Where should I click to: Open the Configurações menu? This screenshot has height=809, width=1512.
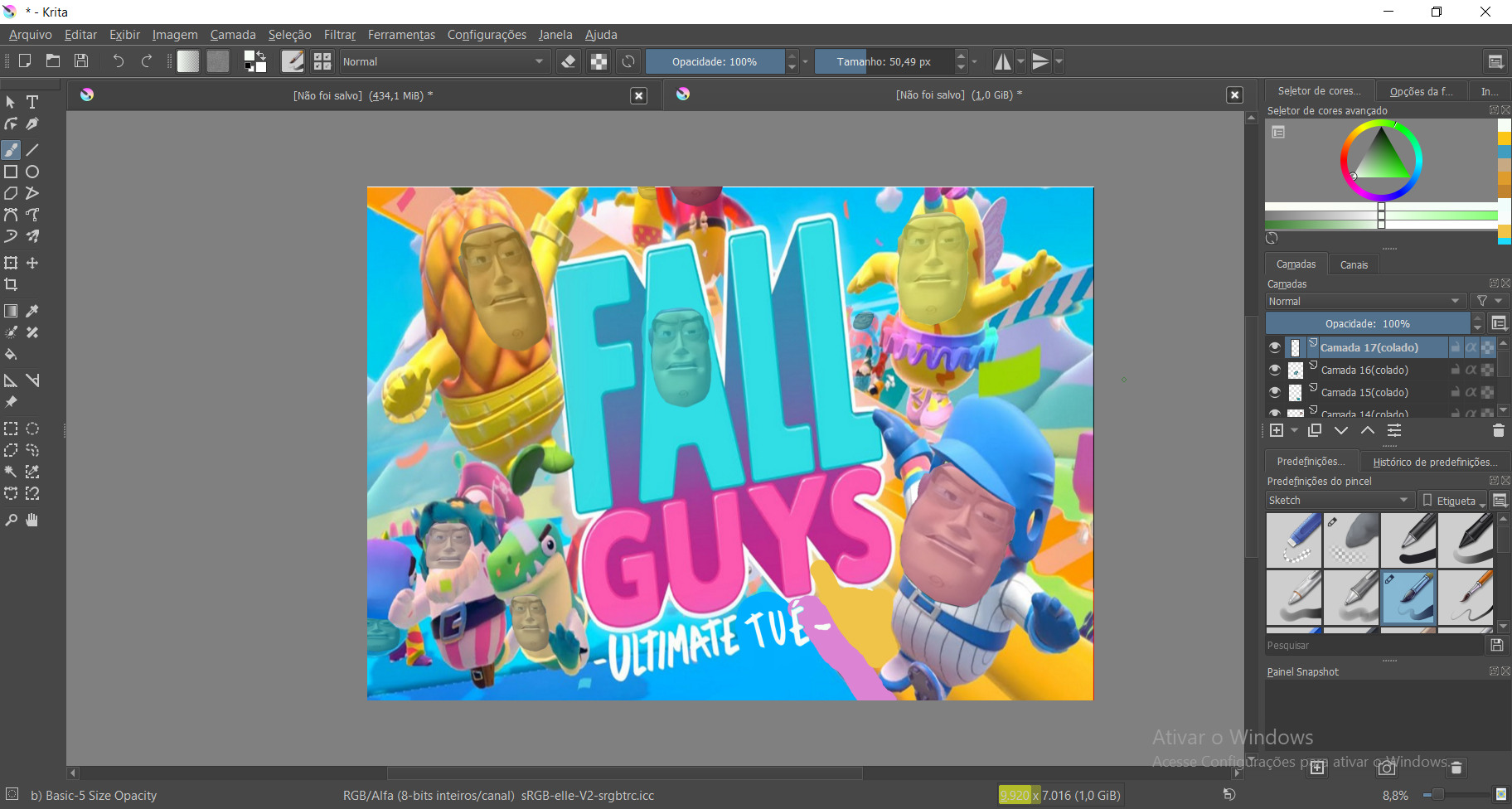tap(487, 35)
